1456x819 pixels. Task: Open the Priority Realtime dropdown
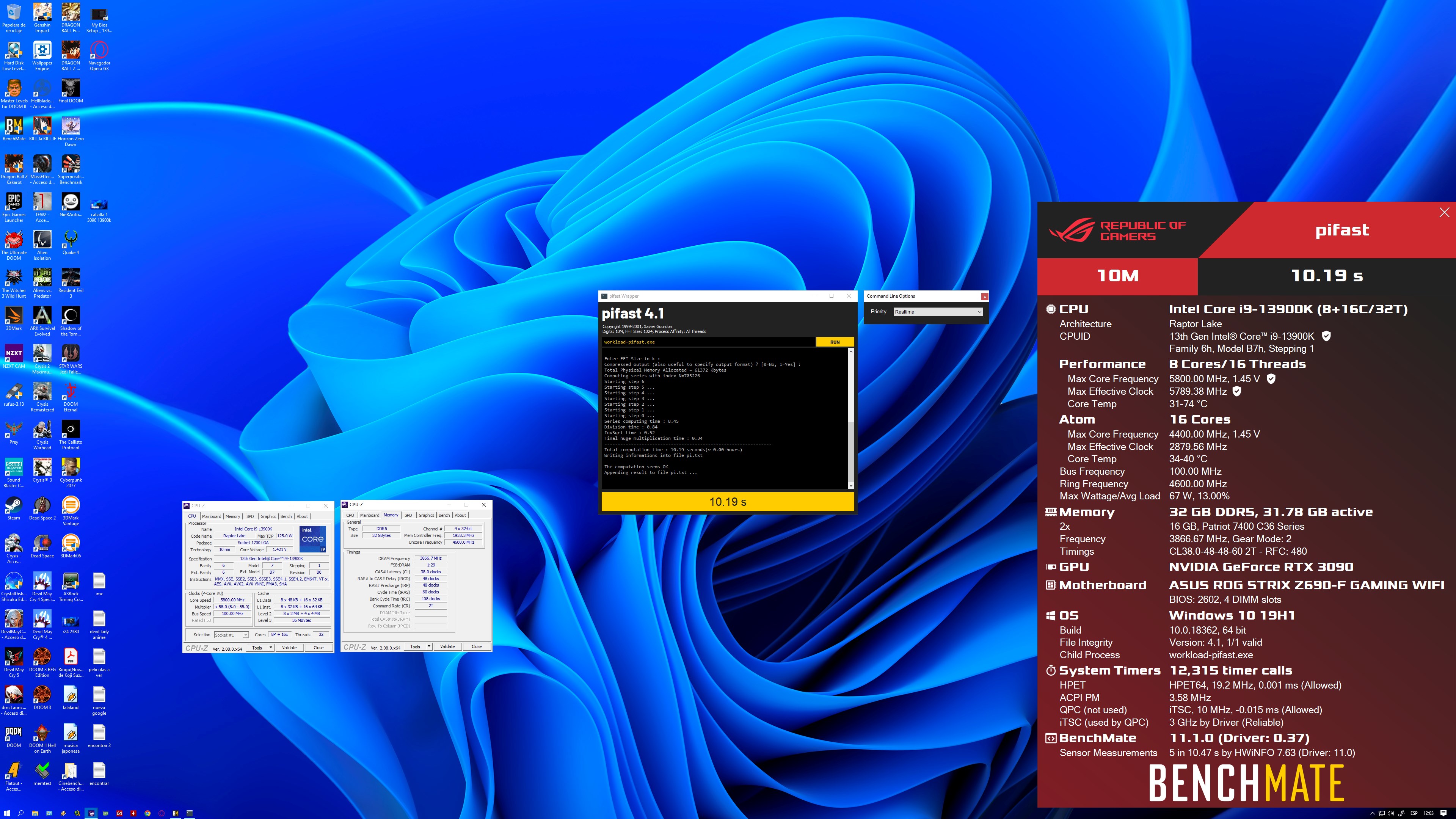pos(938,312)
